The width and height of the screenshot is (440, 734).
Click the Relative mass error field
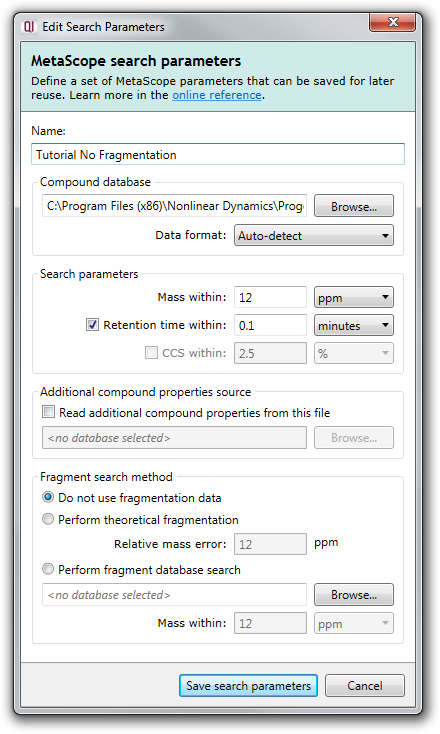[x=270, y=544]
